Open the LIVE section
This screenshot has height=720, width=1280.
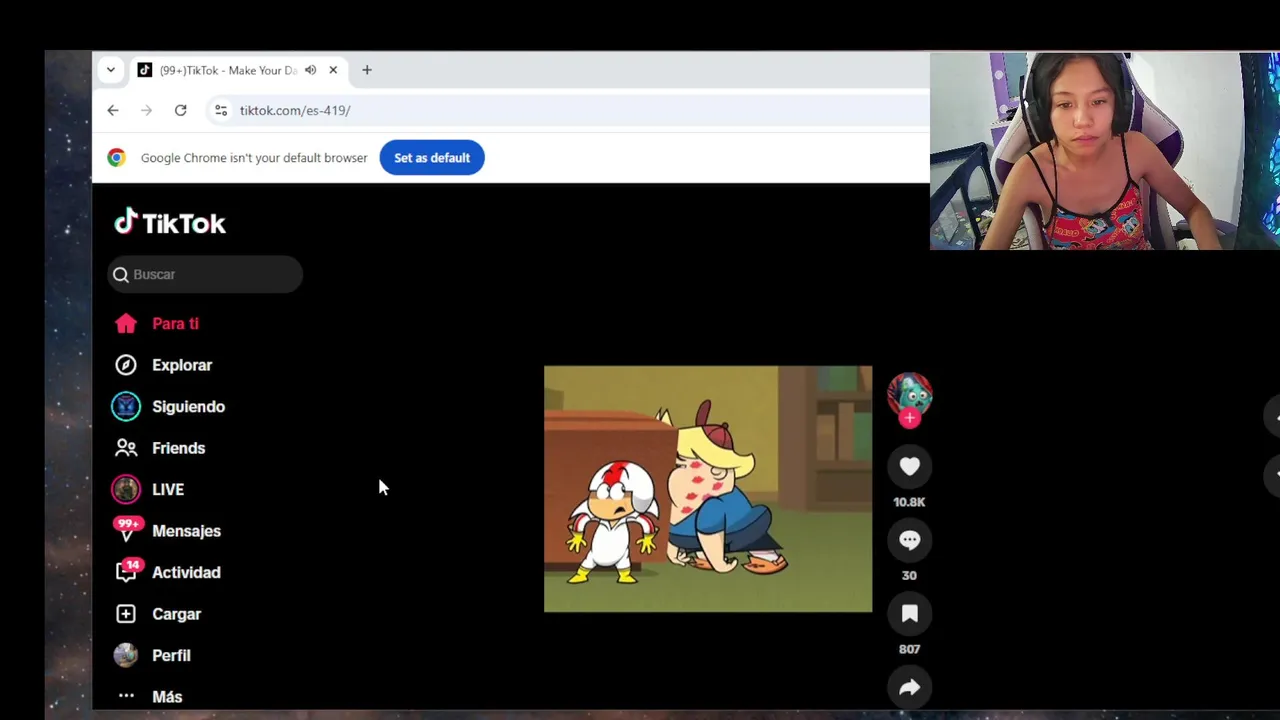[168, 490]
